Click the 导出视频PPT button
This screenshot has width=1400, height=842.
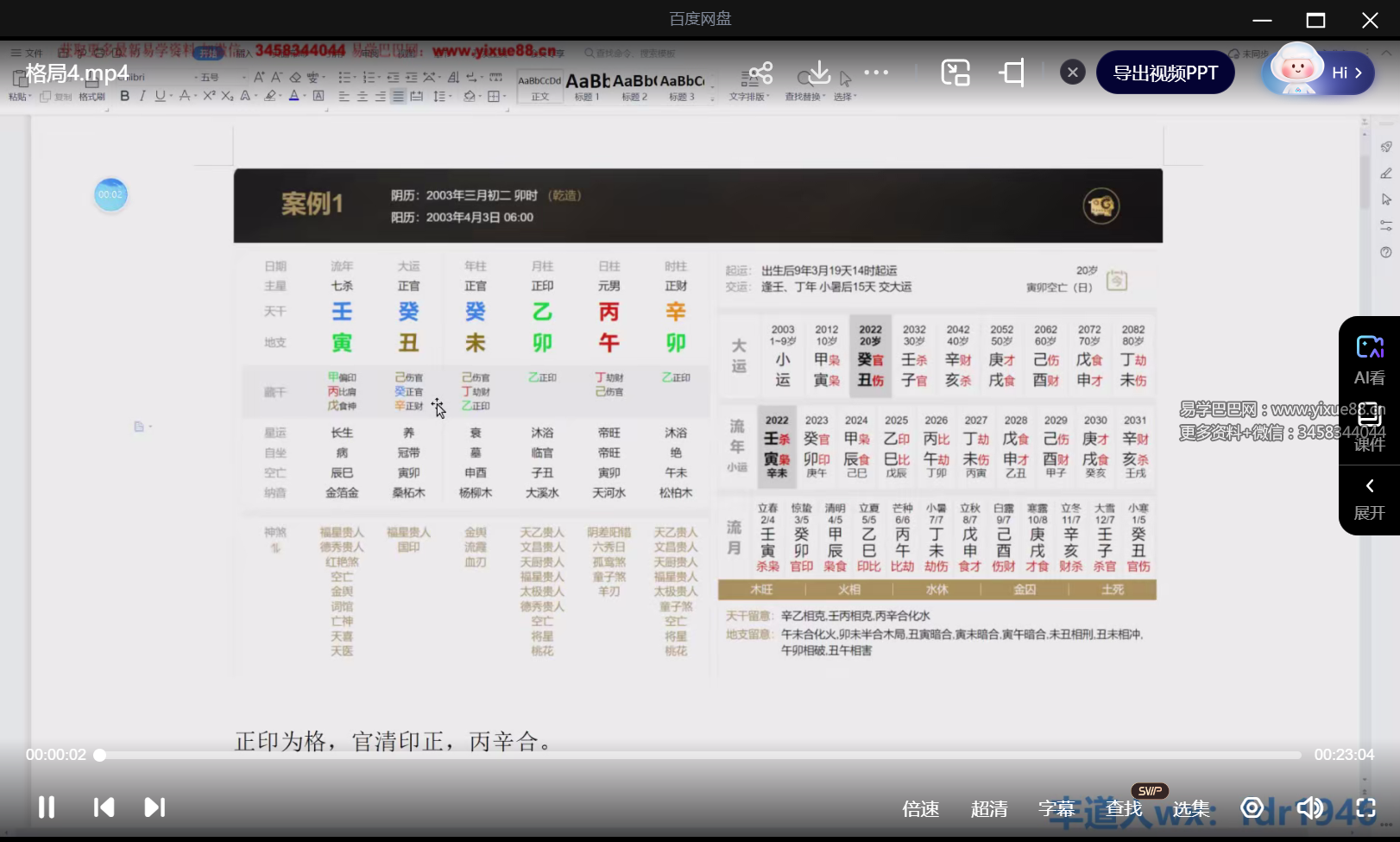[1165, 73]
